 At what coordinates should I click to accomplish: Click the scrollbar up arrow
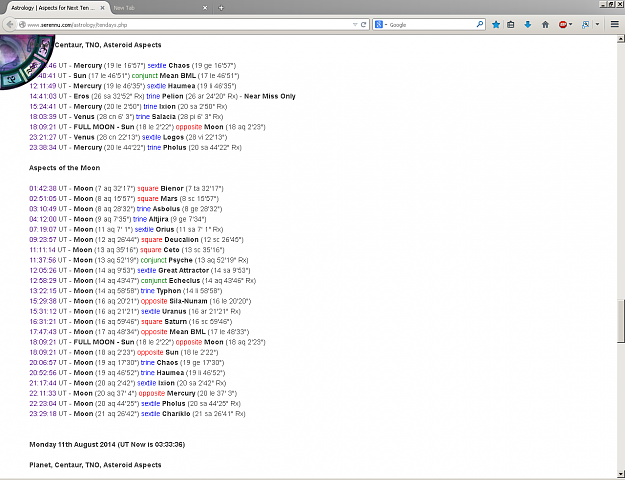click(x=621, y=39)
